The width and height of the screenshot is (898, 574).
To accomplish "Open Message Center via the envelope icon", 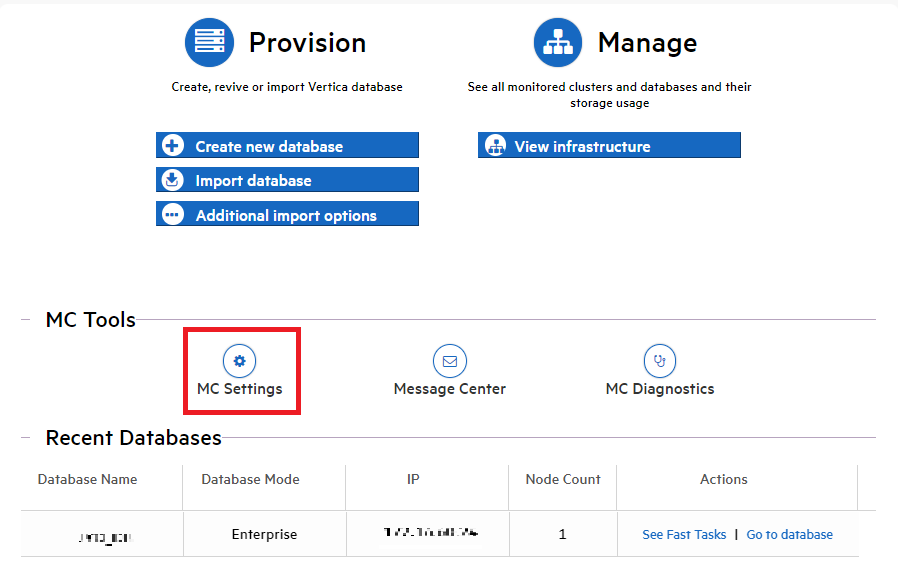I will (x=449, y=360).
